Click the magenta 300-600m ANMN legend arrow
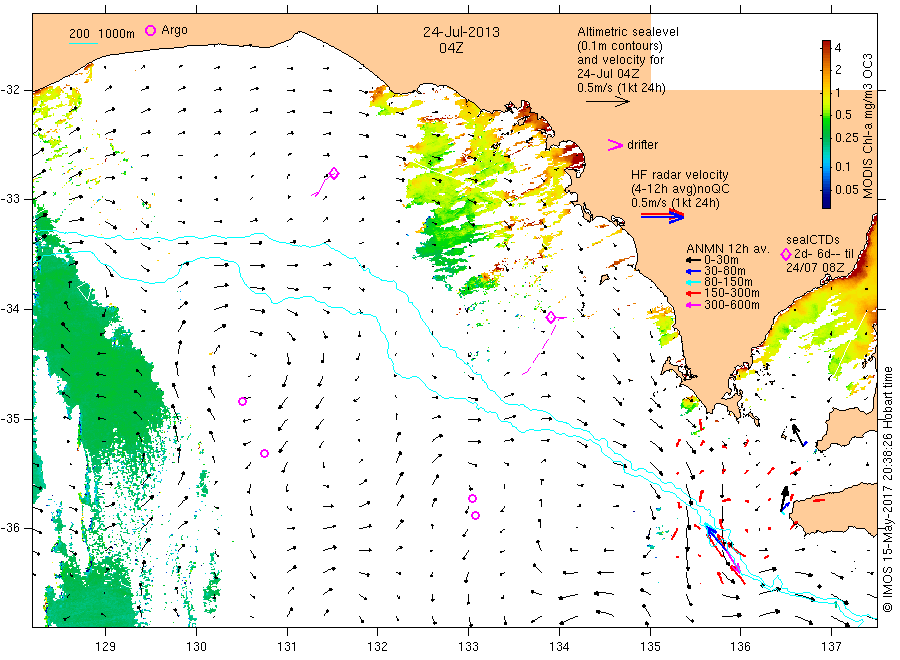The image size is (900, 660). tap(693, 305)
